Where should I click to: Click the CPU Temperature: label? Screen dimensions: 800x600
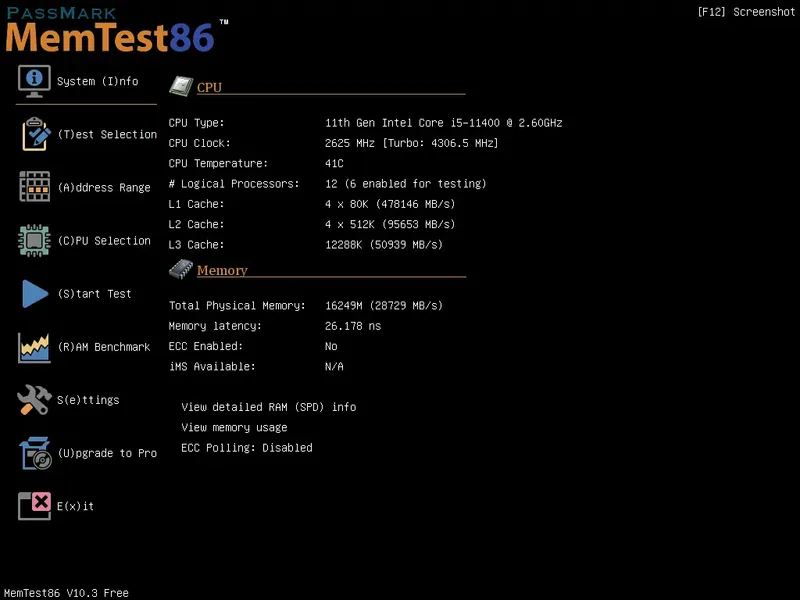pyautogui.click(x=218, y=164)
